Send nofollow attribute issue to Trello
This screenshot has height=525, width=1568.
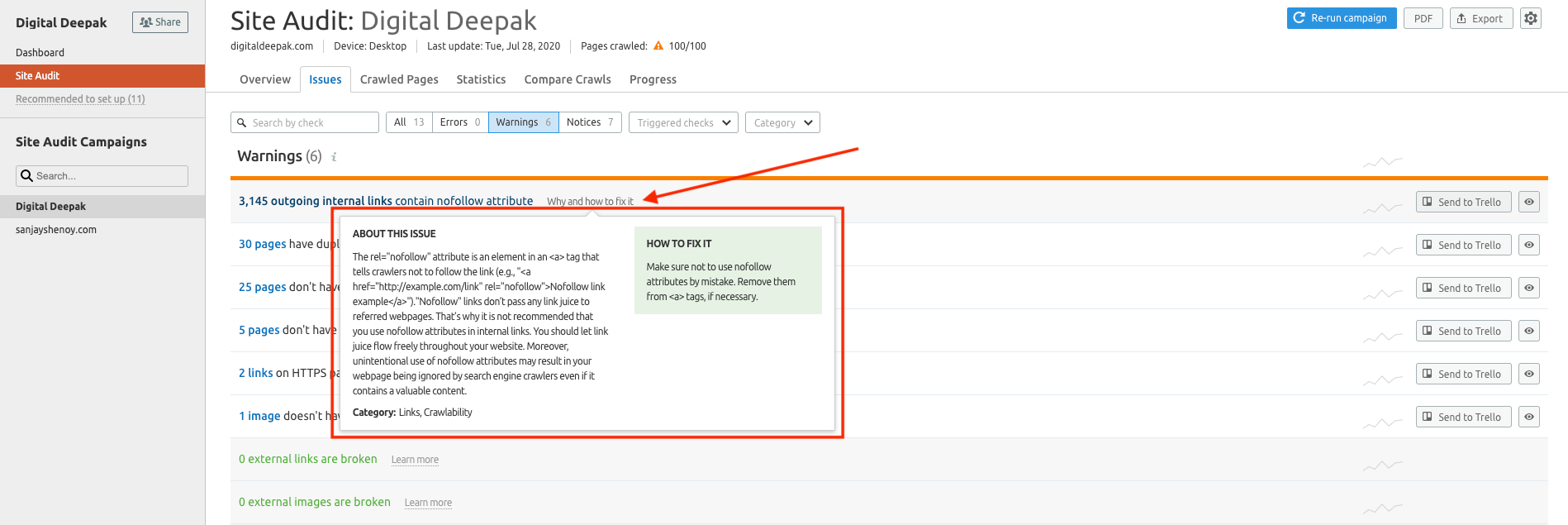point(1464,202)
